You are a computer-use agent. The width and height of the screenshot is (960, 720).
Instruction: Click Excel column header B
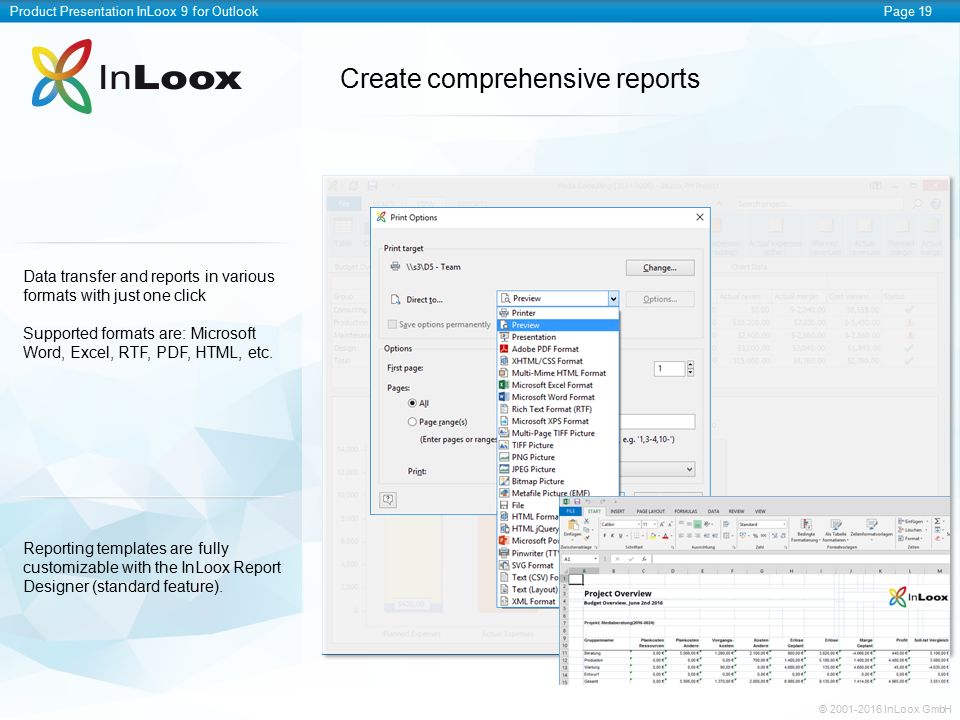613,571
